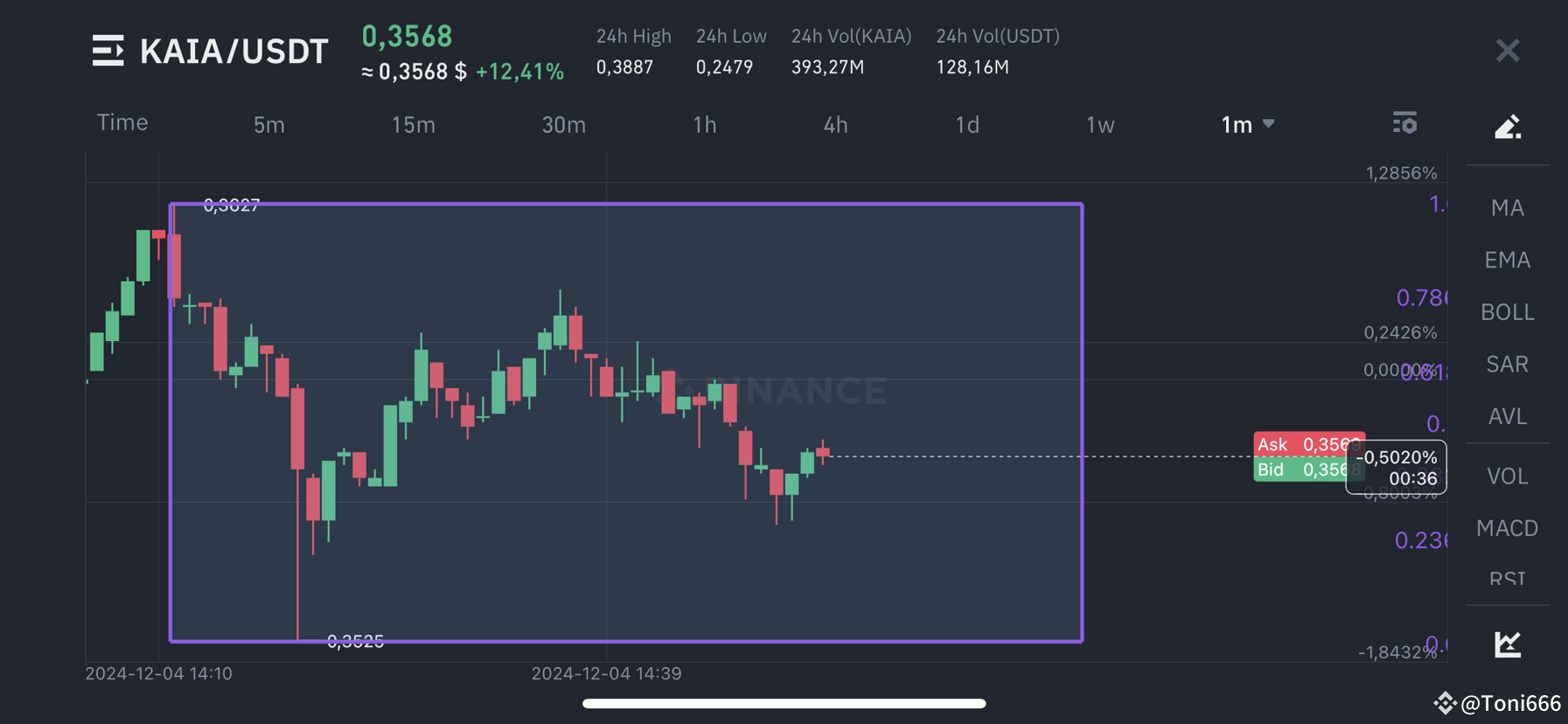Tap the 24h Low value 0,2479
The height and width of the screenshot is (724, 1568).
click(724, 67)
